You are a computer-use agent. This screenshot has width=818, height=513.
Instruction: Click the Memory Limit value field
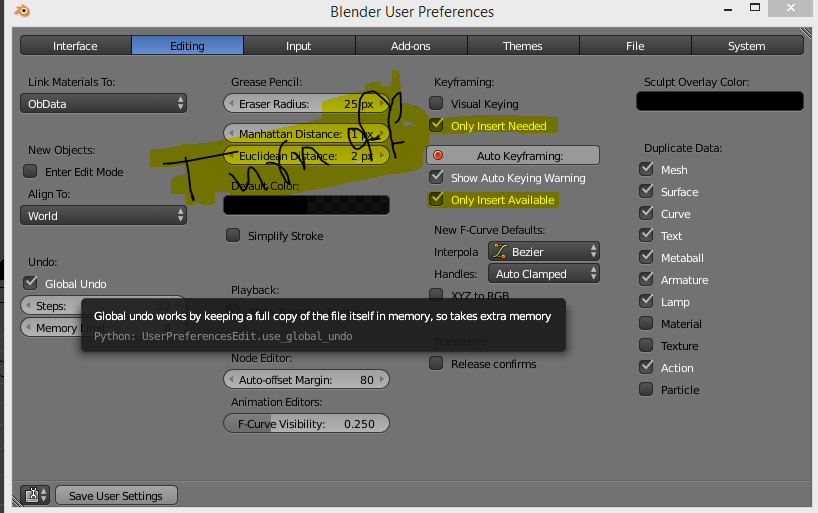pyautogui.click(x=103, y=328)
